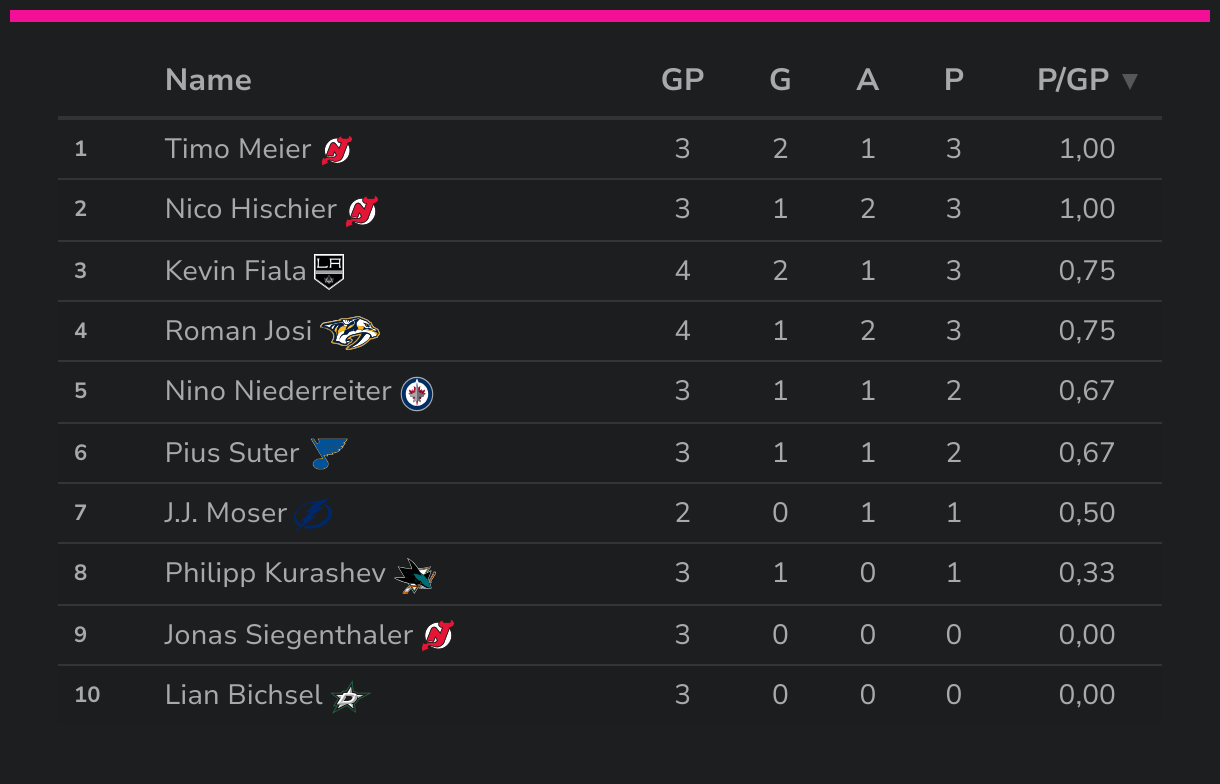The image size is (1220, 784).
Task: Click the Stars logo beside Lian Bichsel
Action: [351, 696]
